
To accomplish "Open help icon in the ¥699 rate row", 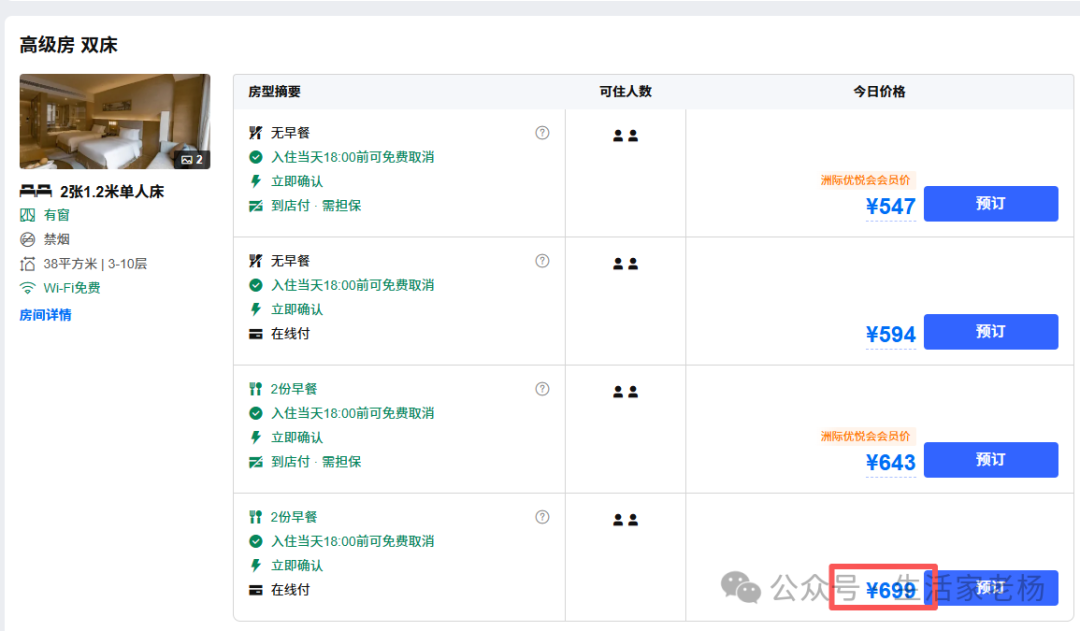I will [x=543, y=517].
